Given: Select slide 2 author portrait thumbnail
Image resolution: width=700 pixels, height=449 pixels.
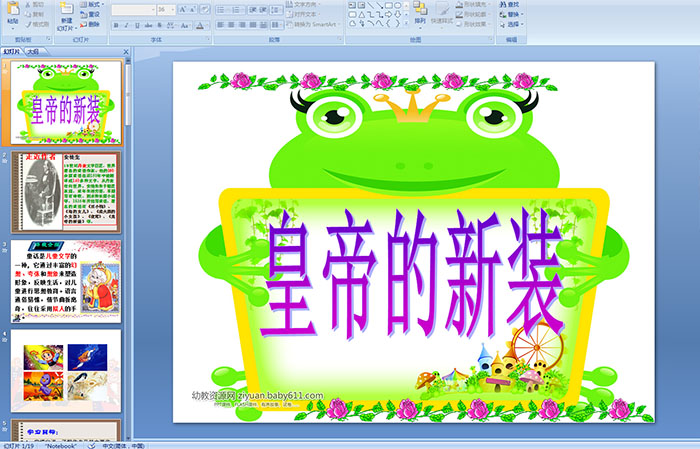Looking at the screenshot, I should coord(66,192).
